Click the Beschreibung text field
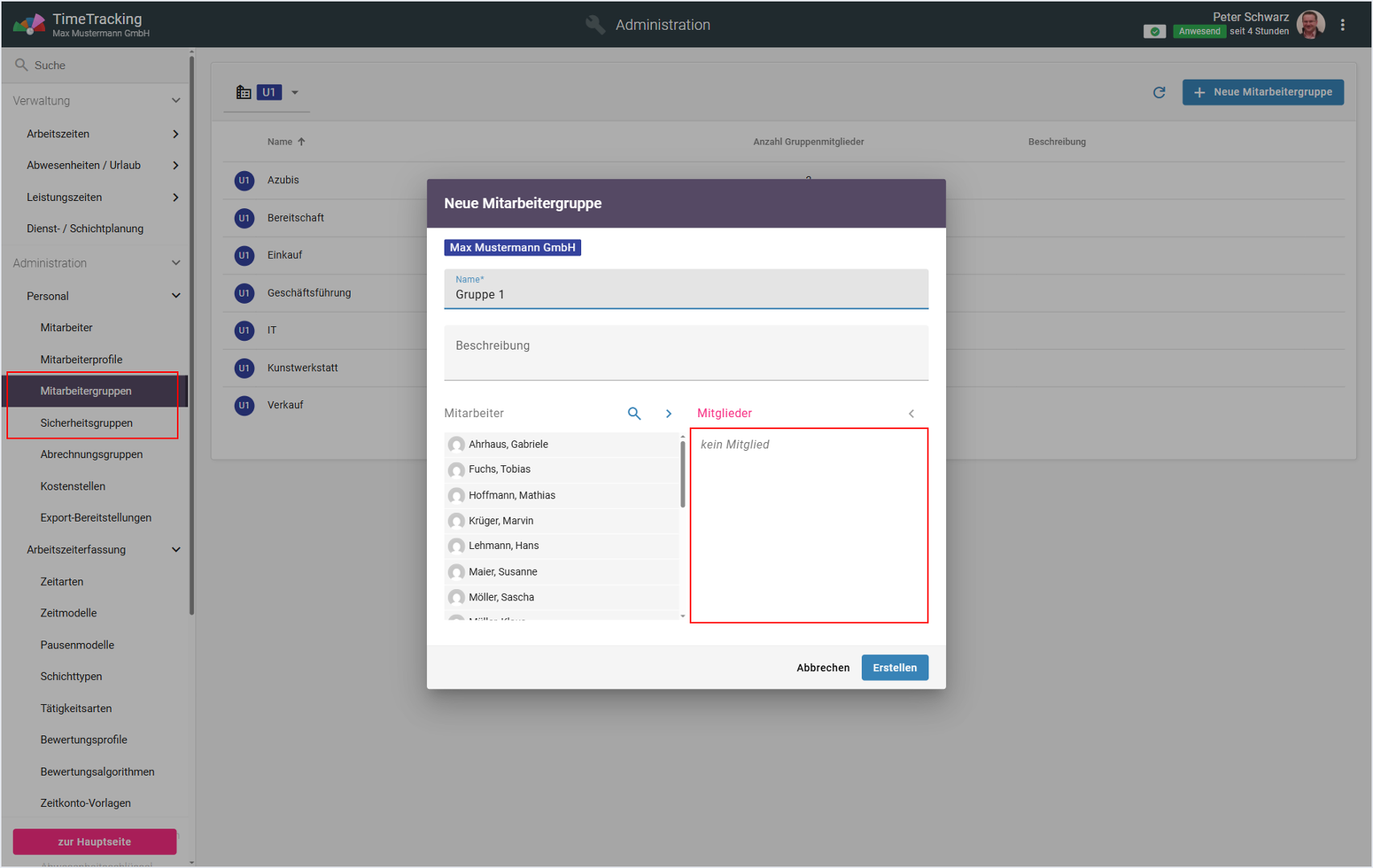Image resolution: width=1373 pixels, height=868 pixels. pyautogui.click(x=686, y=353)
